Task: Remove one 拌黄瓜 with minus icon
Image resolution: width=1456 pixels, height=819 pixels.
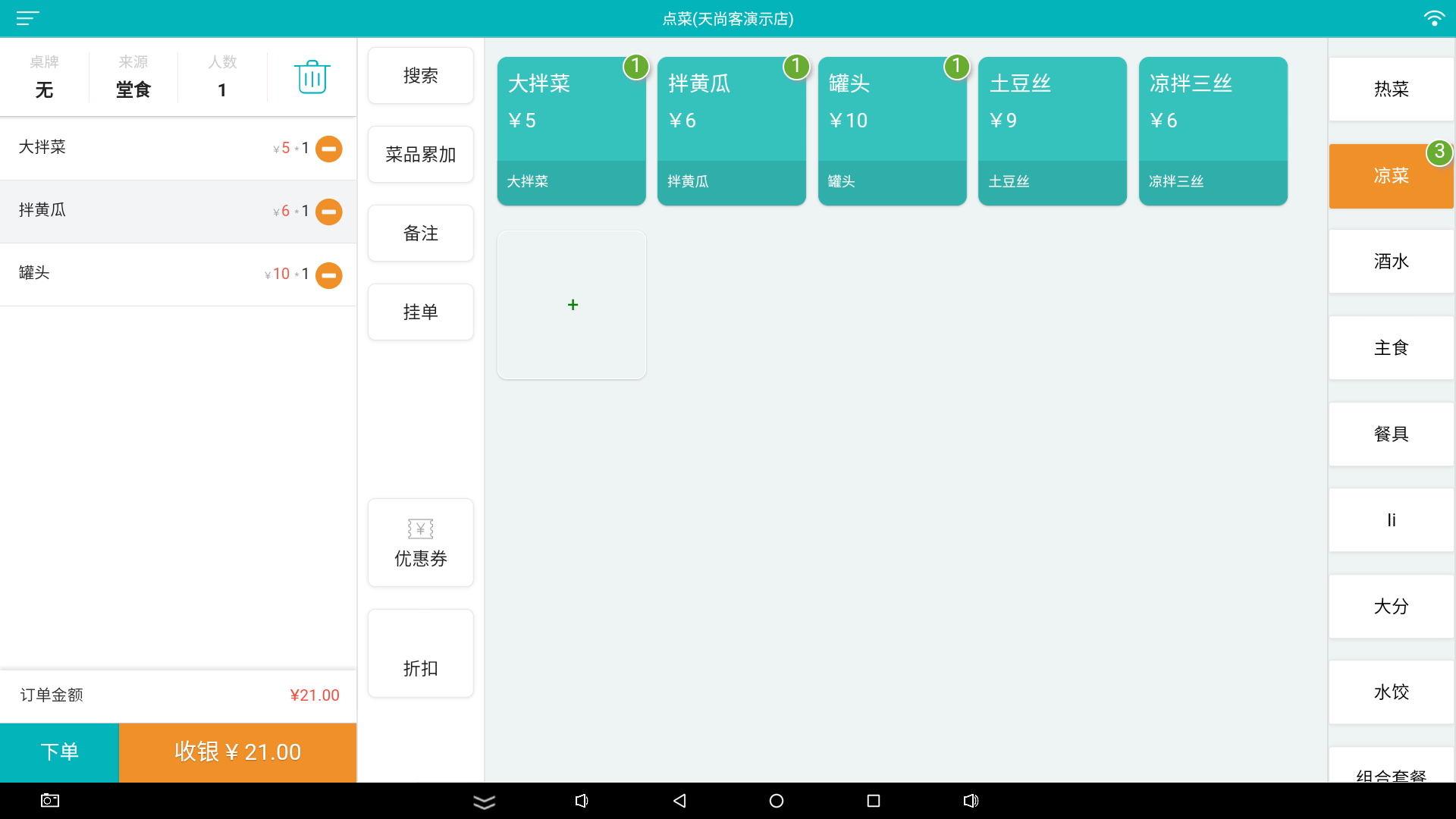Action: point(329,212)
